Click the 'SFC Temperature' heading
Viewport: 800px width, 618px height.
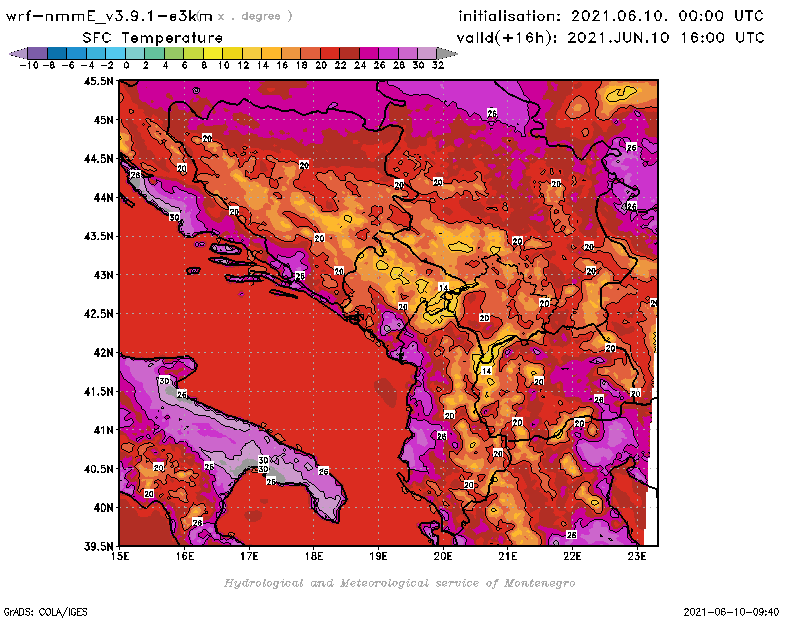click(x=153, y=38)
